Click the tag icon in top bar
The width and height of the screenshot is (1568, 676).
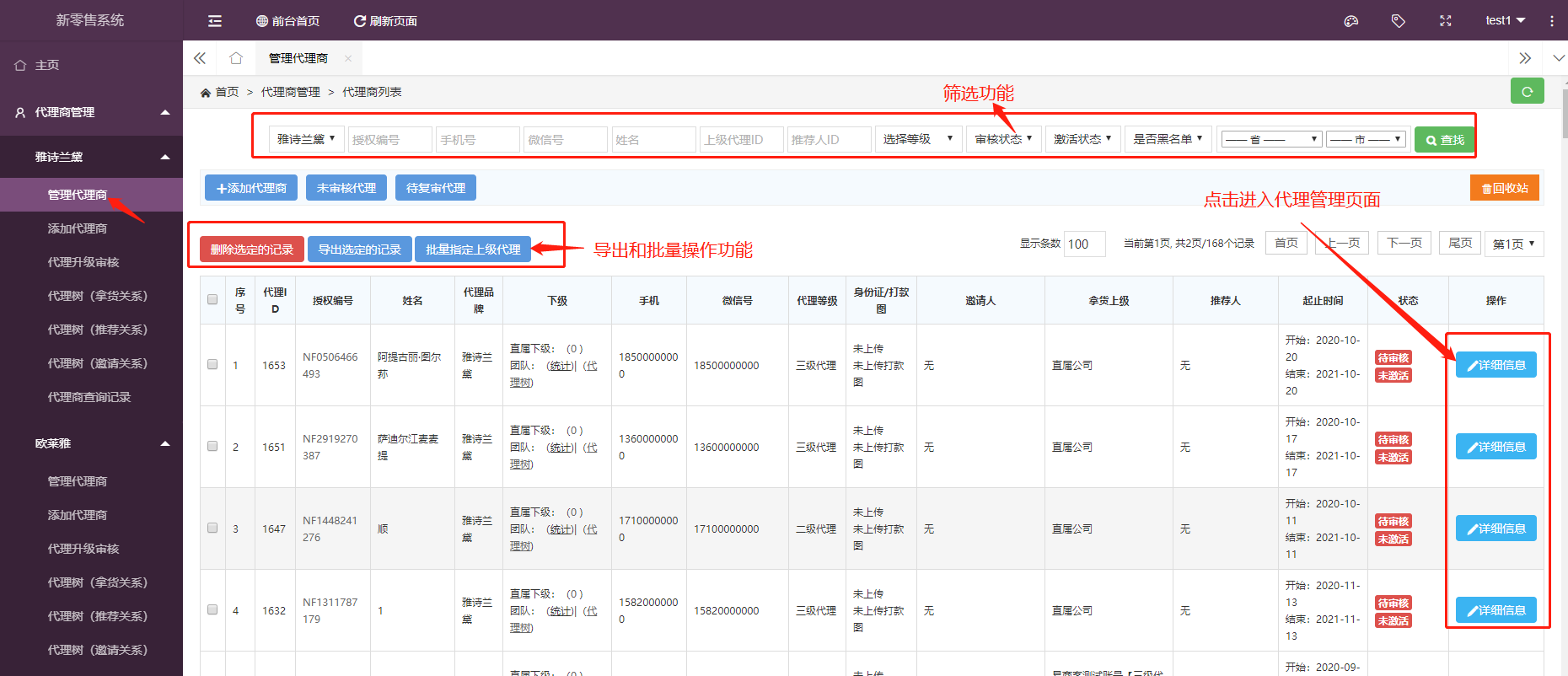[x=1399, y=21]
